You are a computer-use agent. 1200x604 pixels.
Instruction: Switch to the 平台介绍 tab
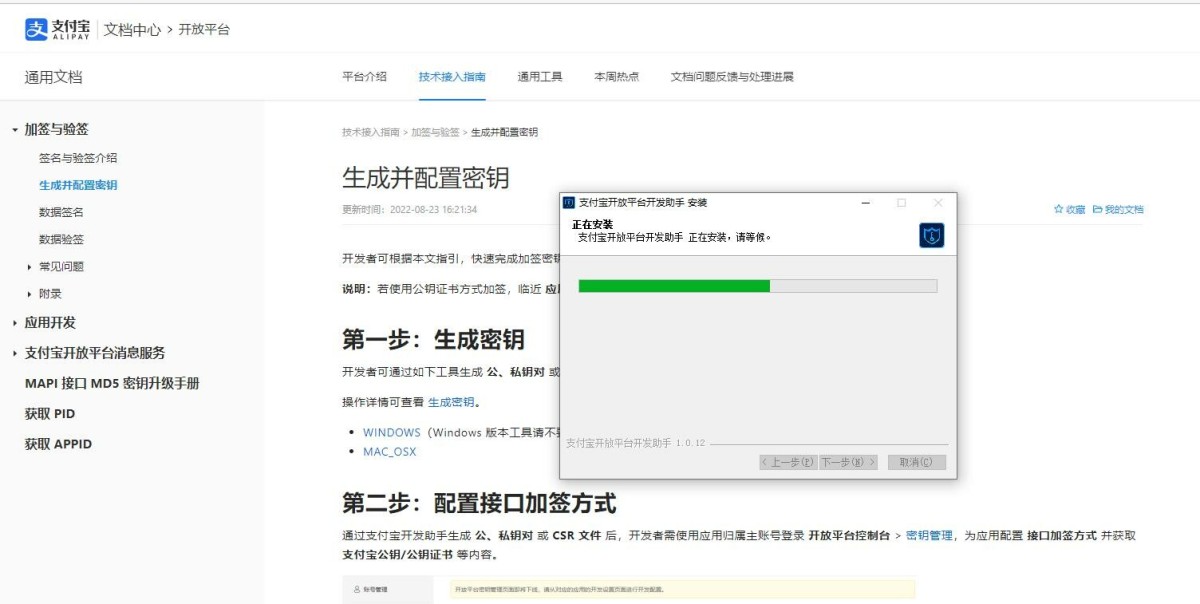[364, 77]
